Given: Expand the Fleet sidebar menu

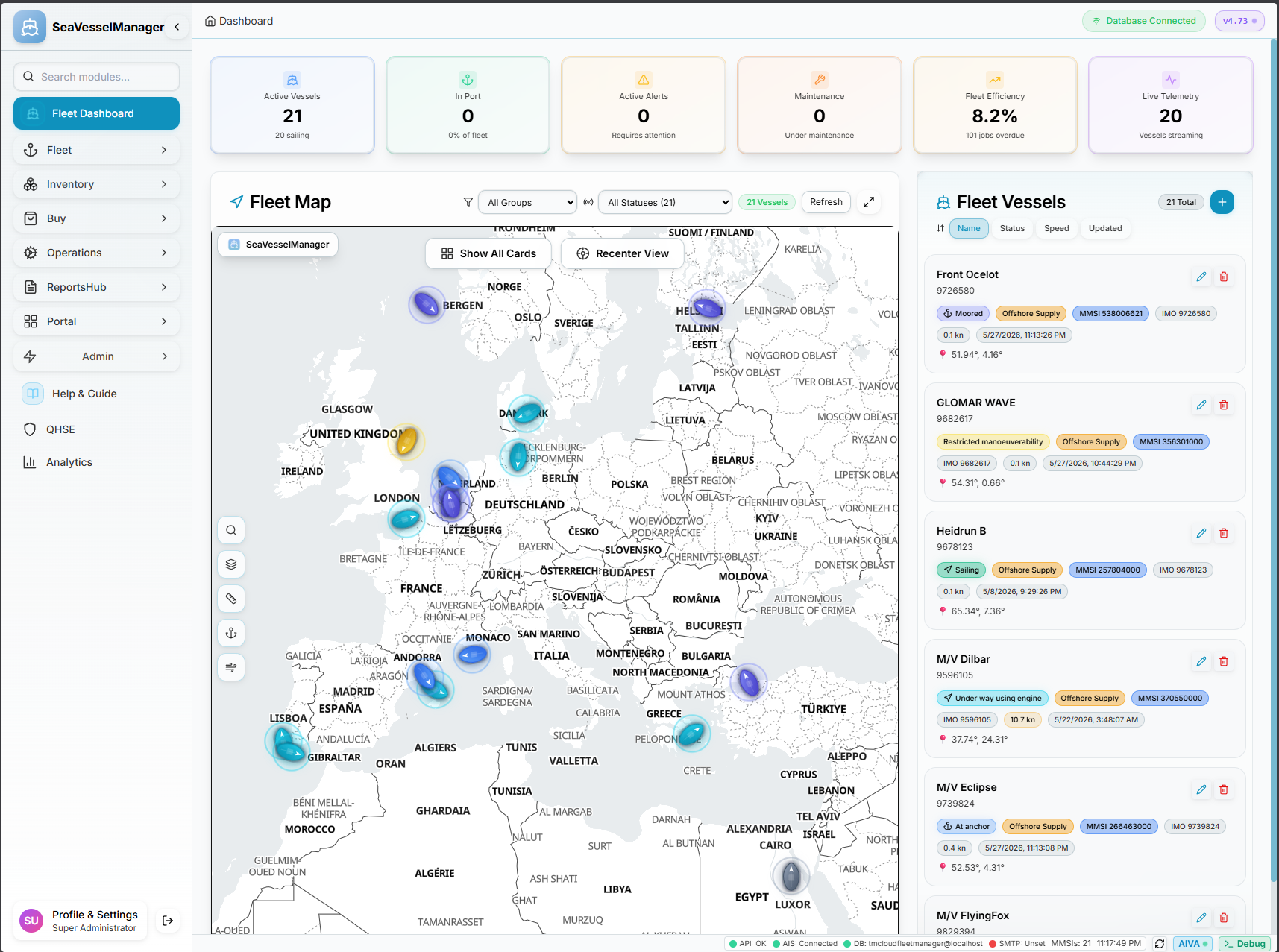Looking at the screenshot, I should 96,150.
